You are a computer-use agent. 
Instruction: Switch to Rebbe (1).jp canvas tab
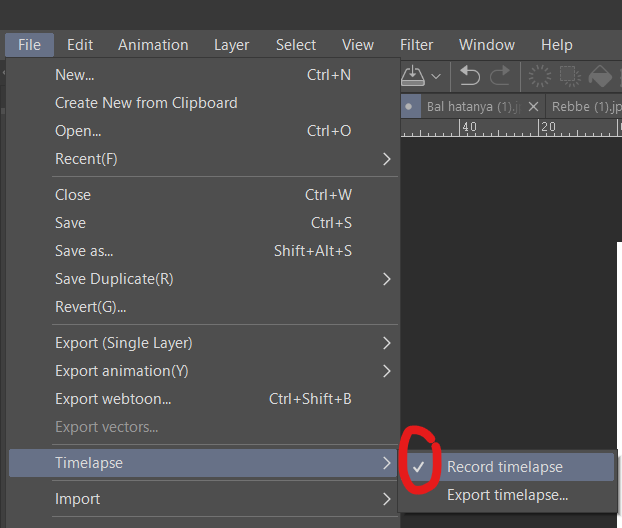click(586, 106)
